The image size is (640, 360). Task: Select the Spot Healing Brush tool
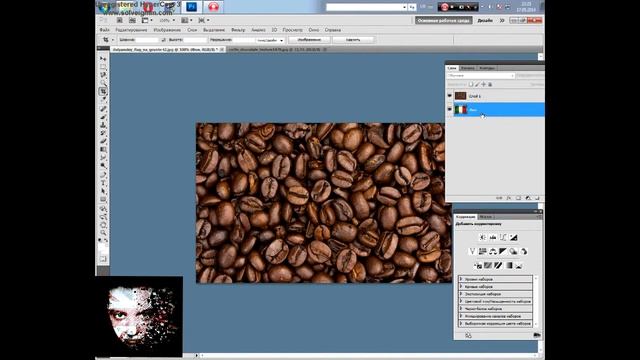(103, 109)
